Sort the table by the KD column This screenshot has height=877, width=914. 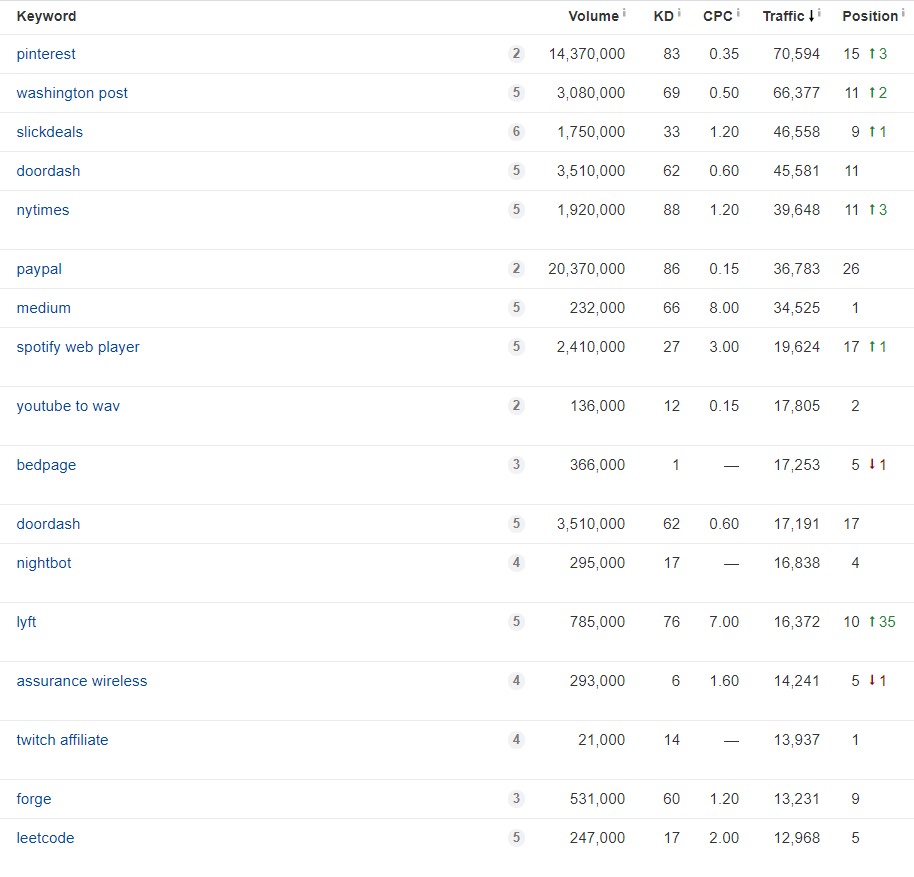663,16
